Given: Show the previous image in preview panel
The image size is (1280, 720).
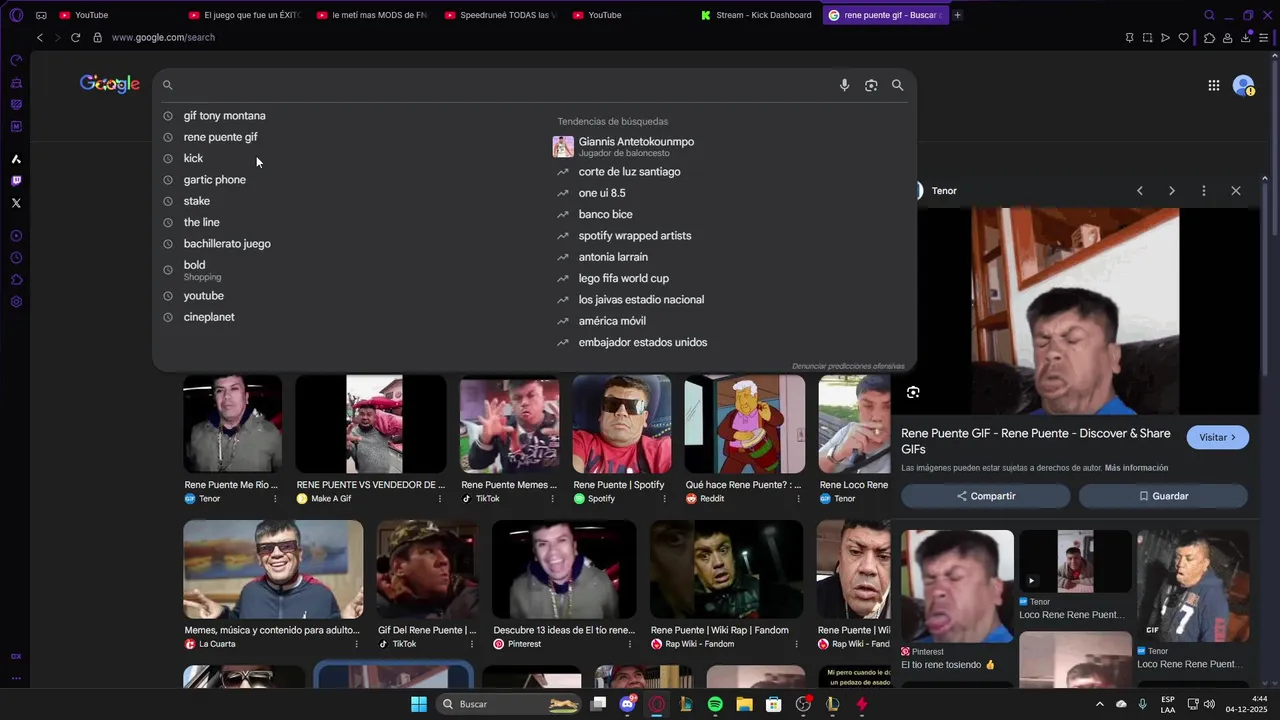Looking at the screenshot, I should 1139,191.
